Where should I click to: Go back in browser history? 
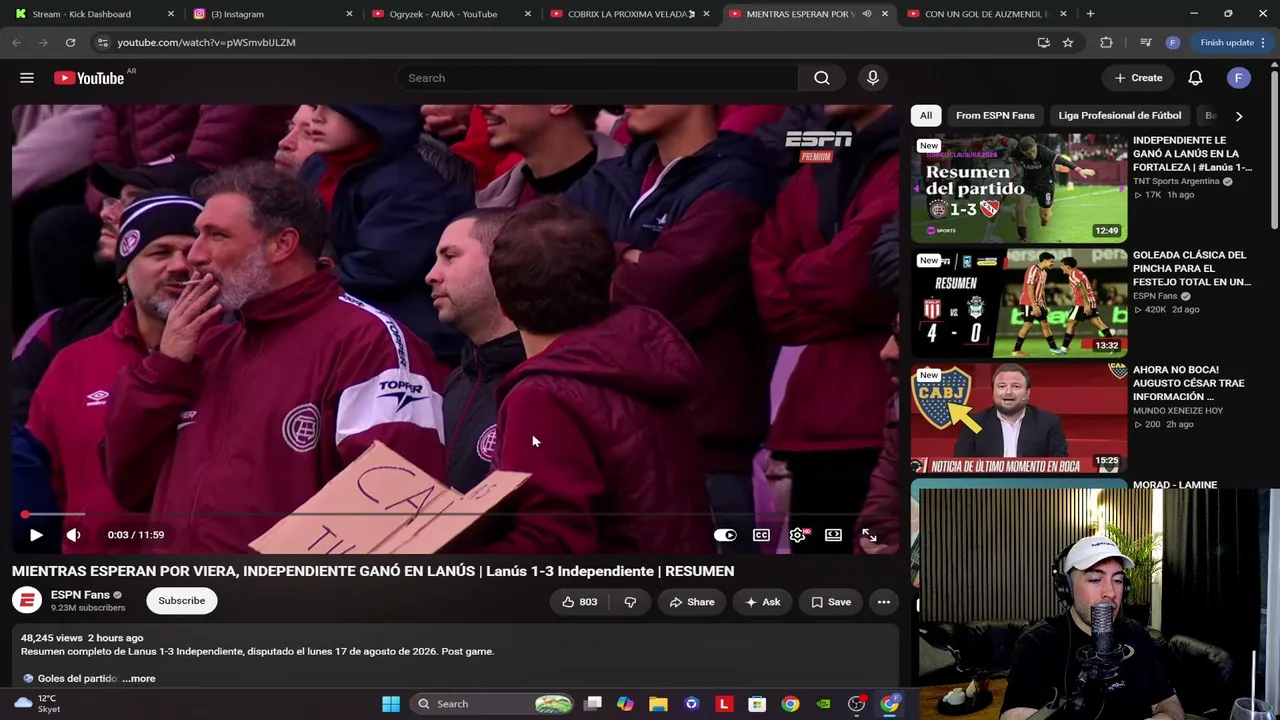click(16, 42)
